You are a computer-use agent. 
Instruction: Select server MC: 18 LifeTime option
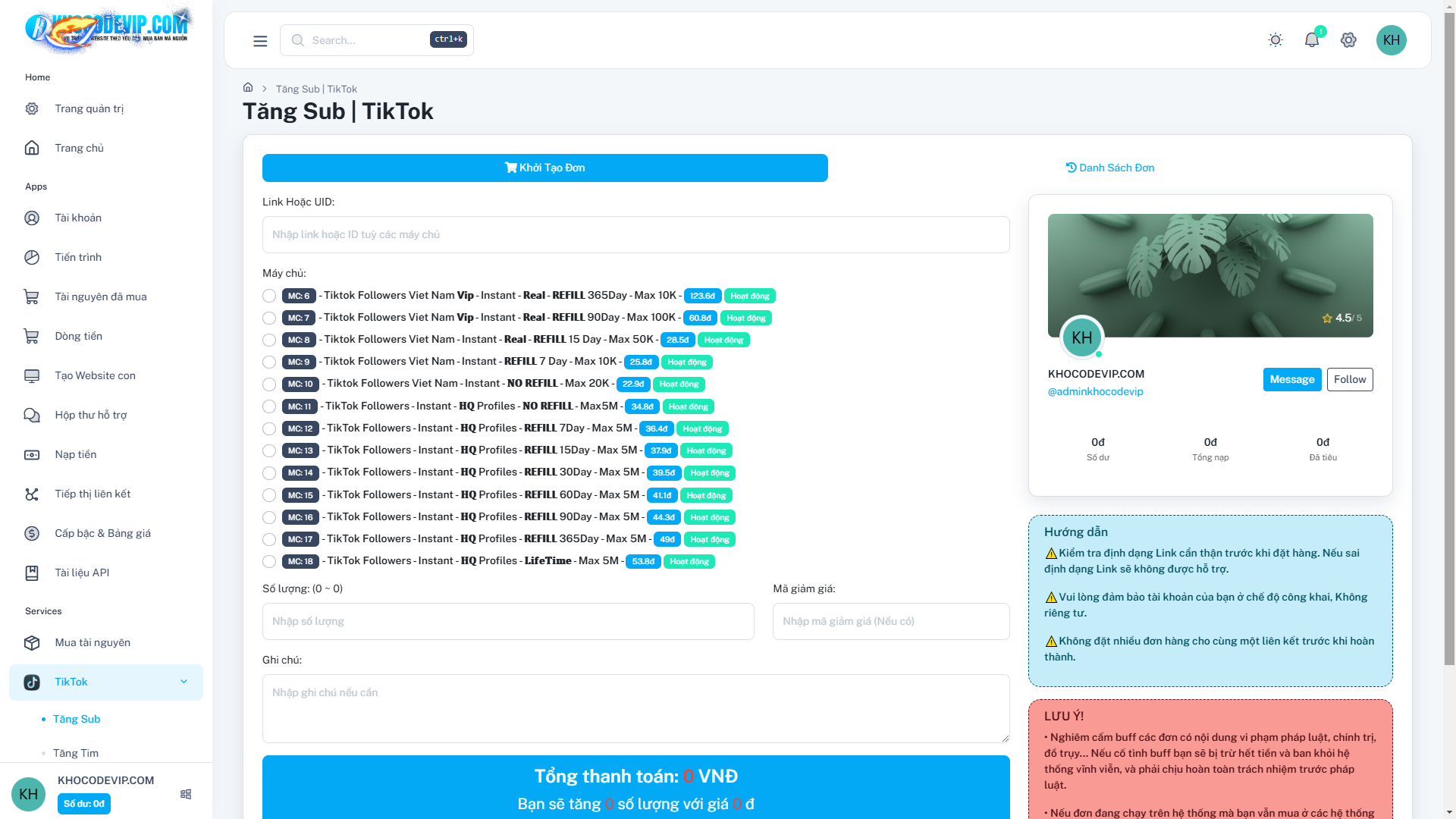(268, 561)
